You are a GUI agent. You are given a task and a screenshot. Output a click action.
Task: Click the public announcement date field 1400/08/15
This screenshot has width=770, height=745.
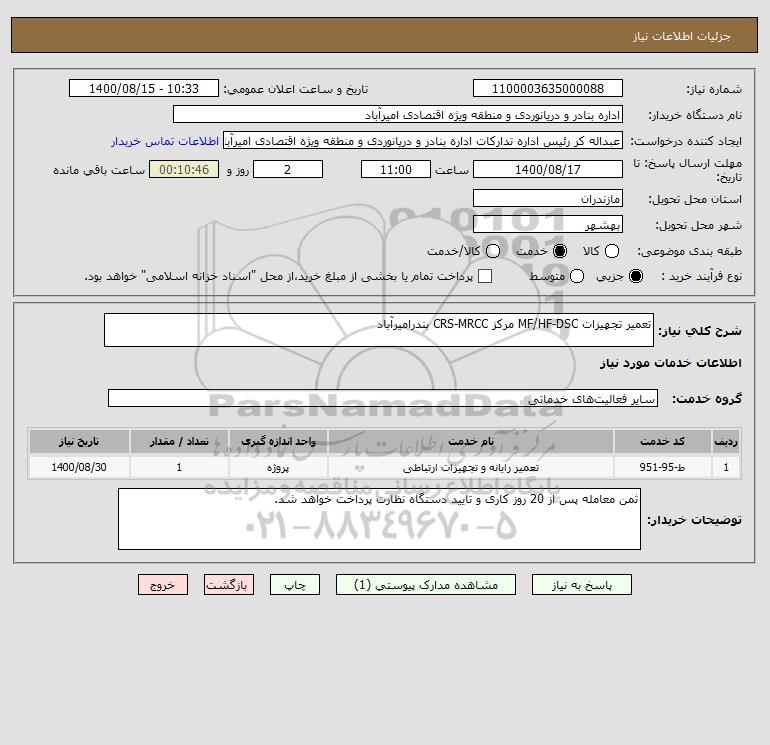(x=144, y=88)
